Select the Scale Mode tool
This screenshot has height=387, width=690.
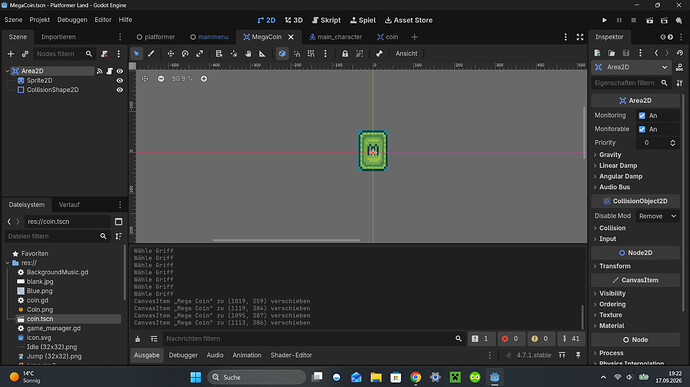[199, 54]
